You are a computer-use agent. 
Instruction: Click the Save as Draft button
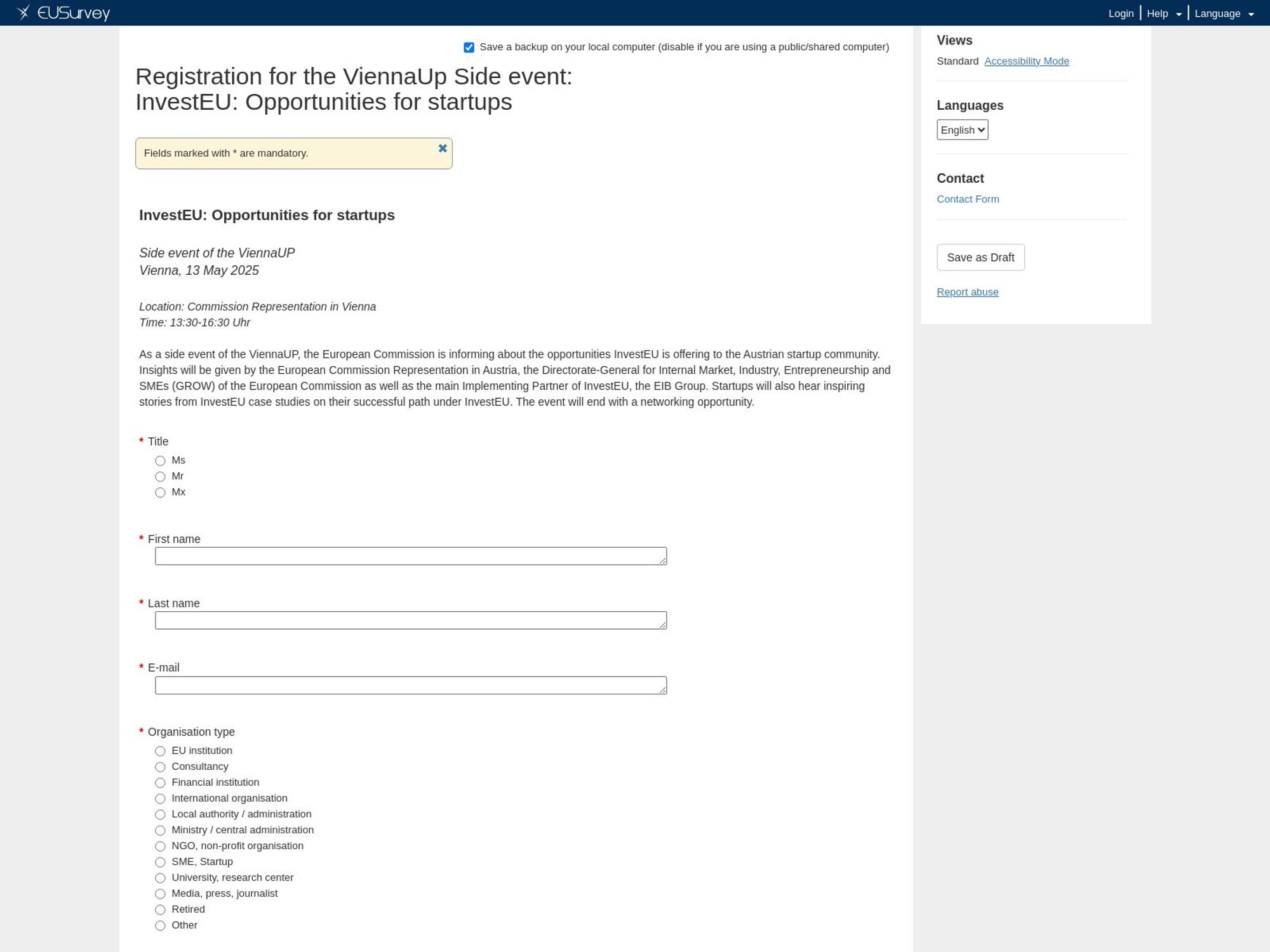click(980, 257)
